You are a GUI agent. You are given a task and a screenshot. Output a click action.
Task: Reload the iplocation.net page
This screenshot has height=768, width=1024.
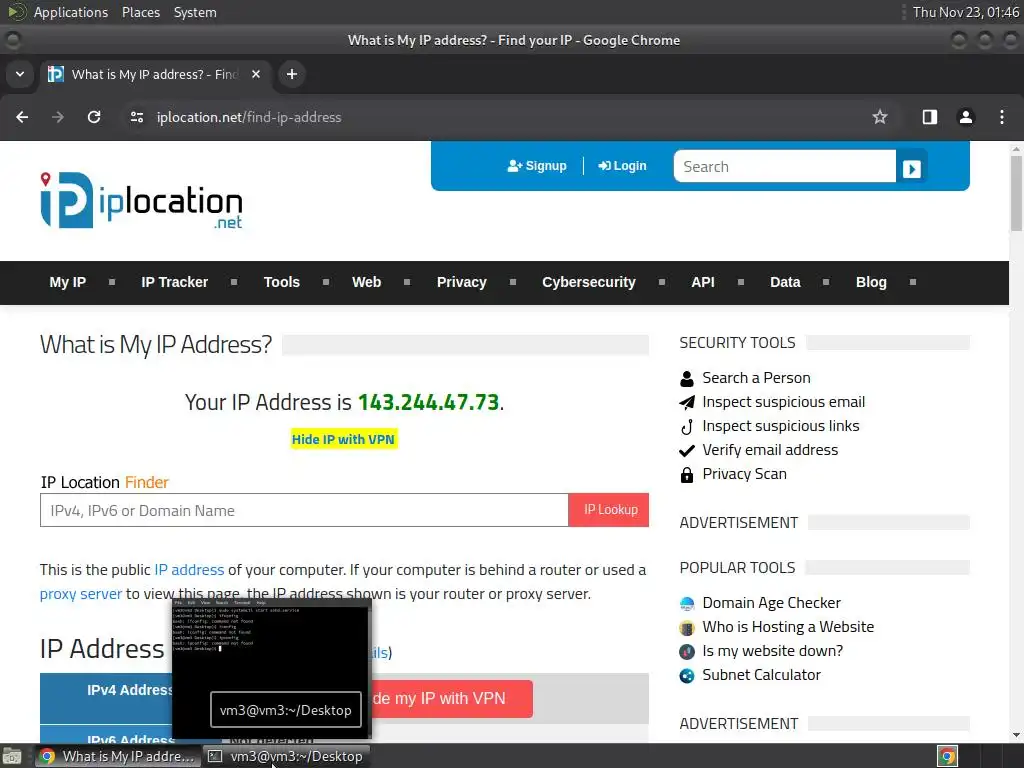tap(94, 117)
